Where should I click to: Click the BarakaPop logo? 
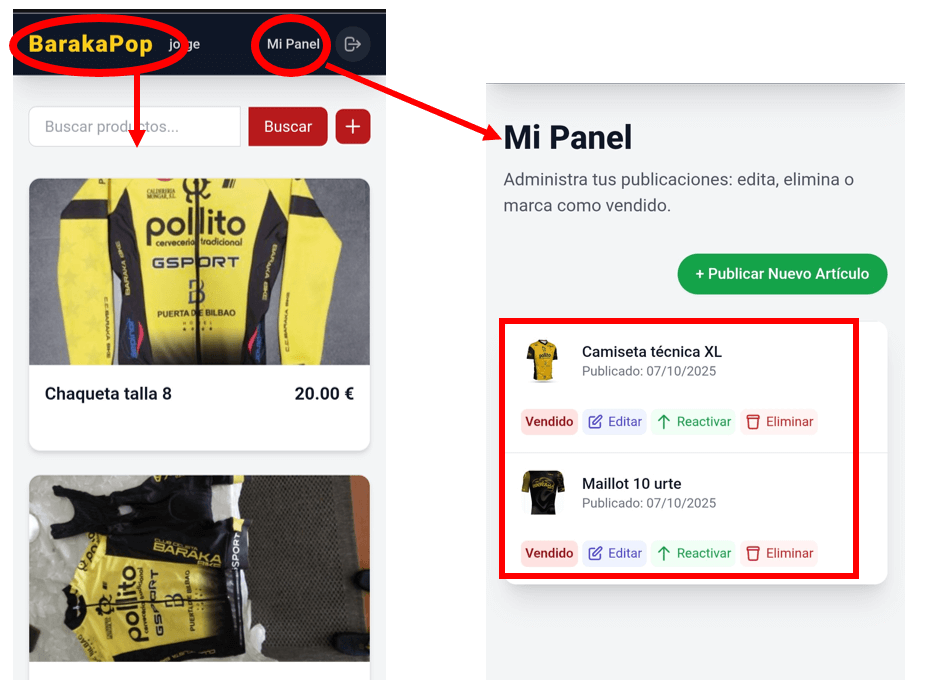pyautogui.click(x=91, y=44)
